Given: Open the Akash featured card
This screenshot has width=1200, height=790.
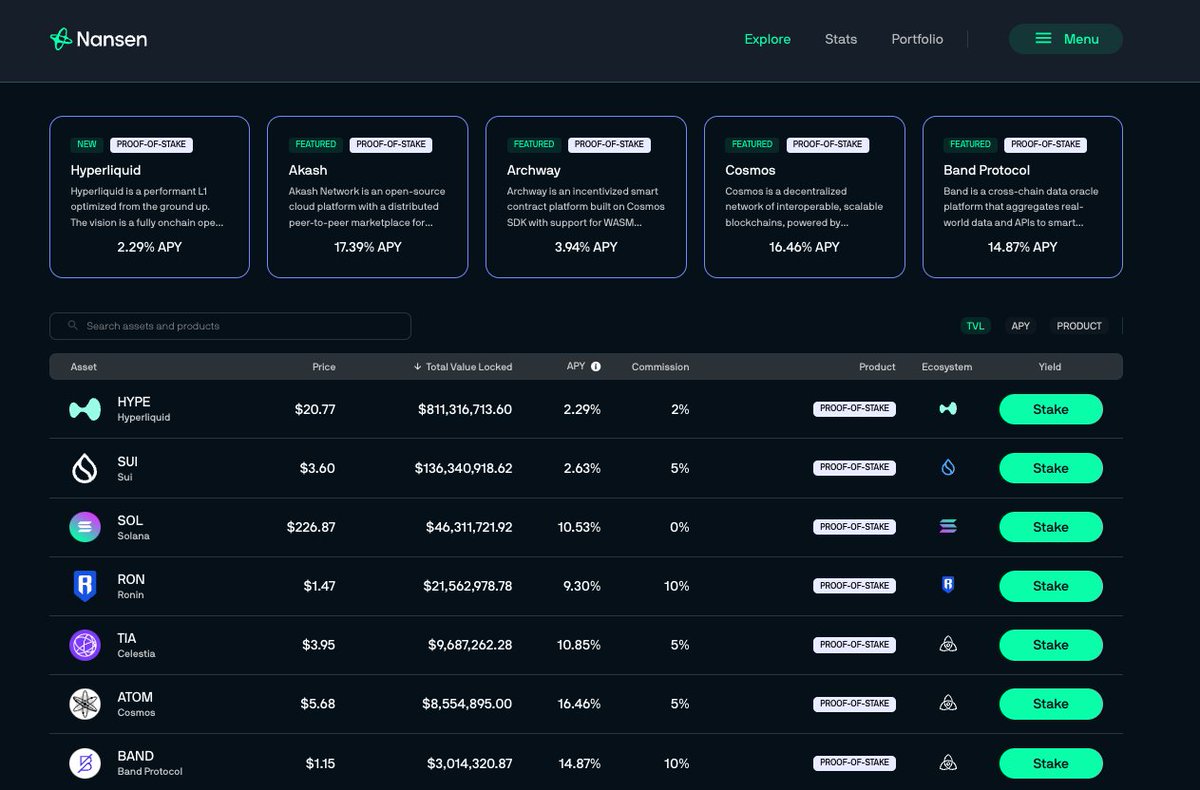Looking at the screenshot, I should coord(367,197).
